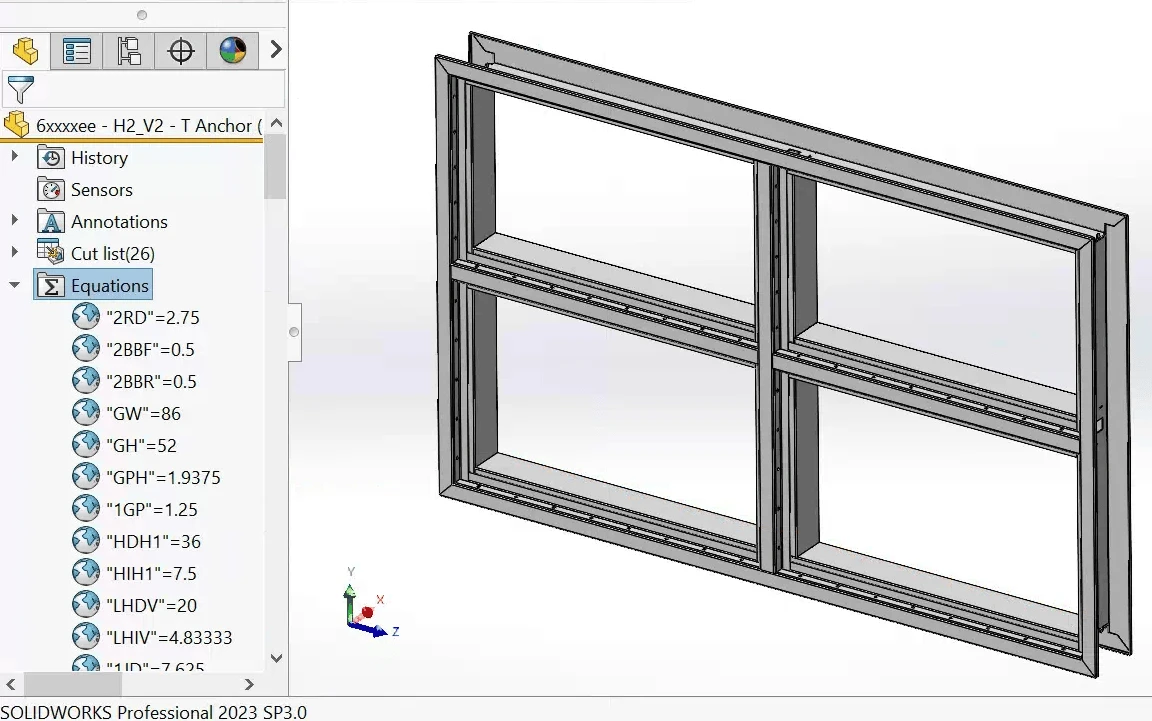Open the DimXpertManager crosshair tab
This screenshot has width=1152, height=721.
coord(181,50)
